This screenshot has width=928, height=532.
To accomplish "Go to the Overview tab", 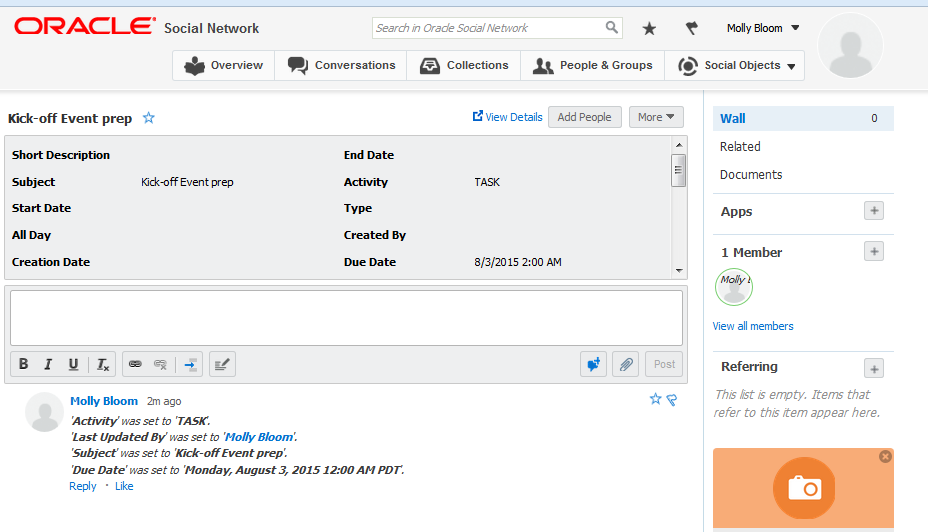I will pos(224,65).
